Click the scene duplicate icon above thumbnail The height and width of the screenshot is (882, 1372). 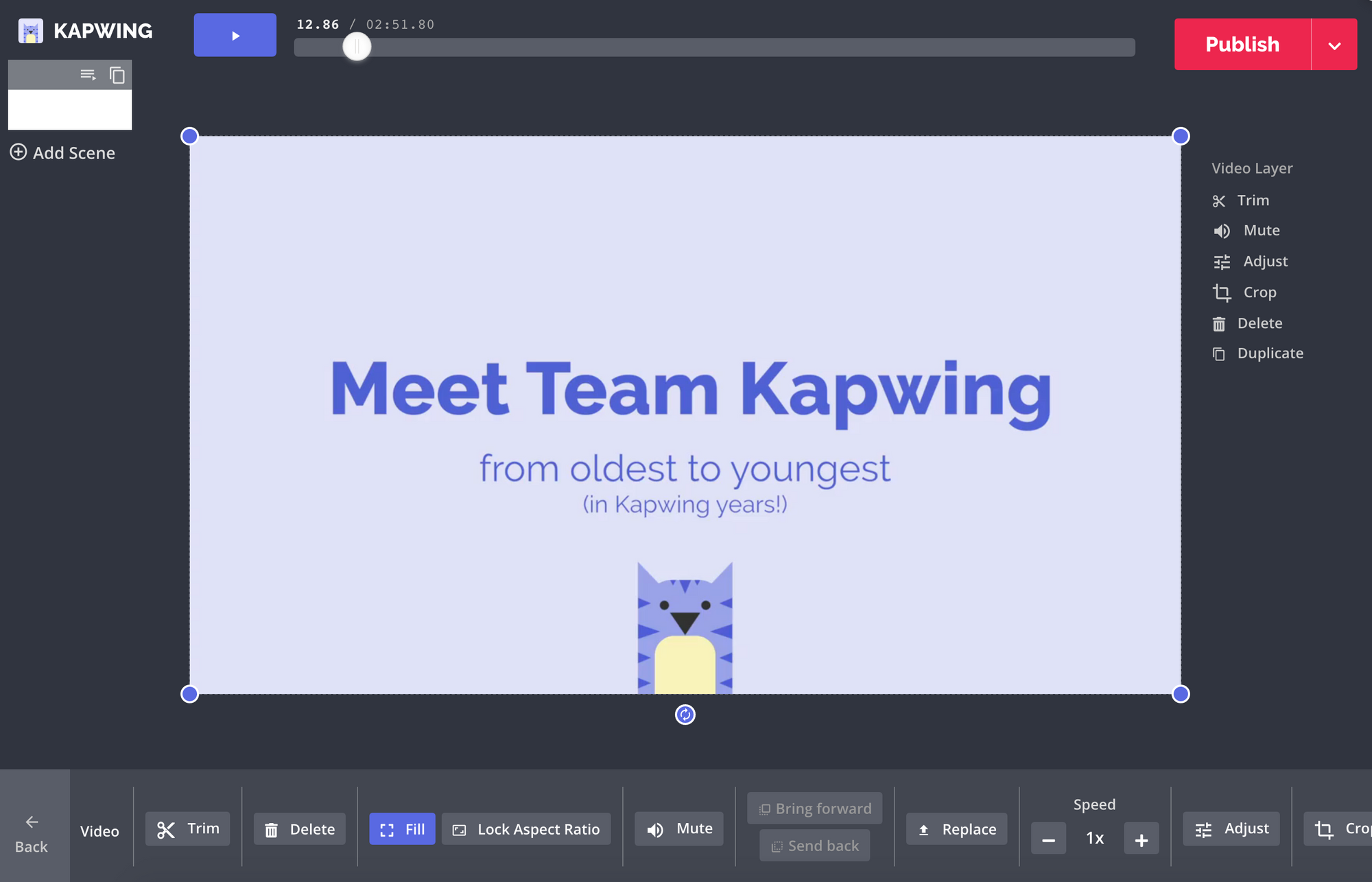tap(117, 75)
